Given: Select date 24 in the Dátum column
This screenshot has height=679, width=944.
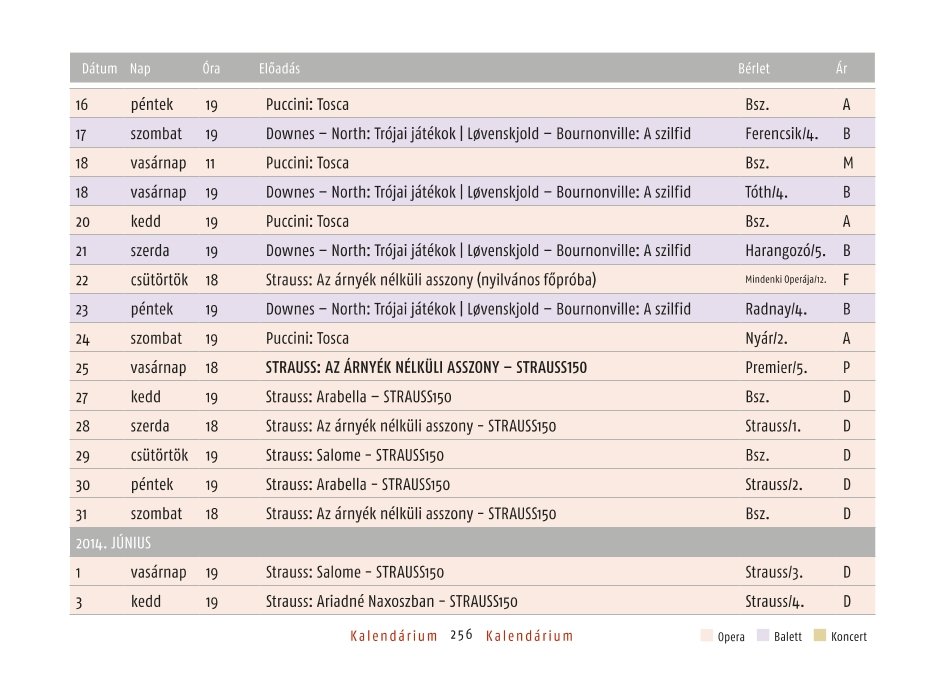Looking at the screenshot, I should 82,340.
